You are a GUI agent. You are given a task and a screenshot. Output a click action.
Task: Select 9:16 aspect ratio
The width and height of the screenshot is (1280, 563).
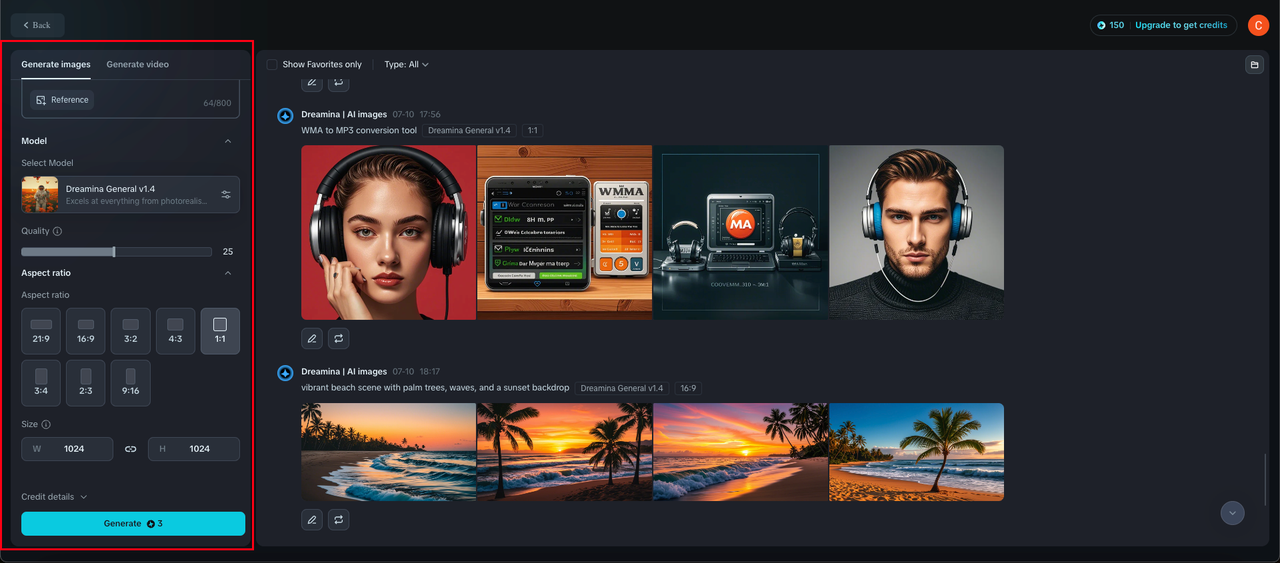(131, 383)
